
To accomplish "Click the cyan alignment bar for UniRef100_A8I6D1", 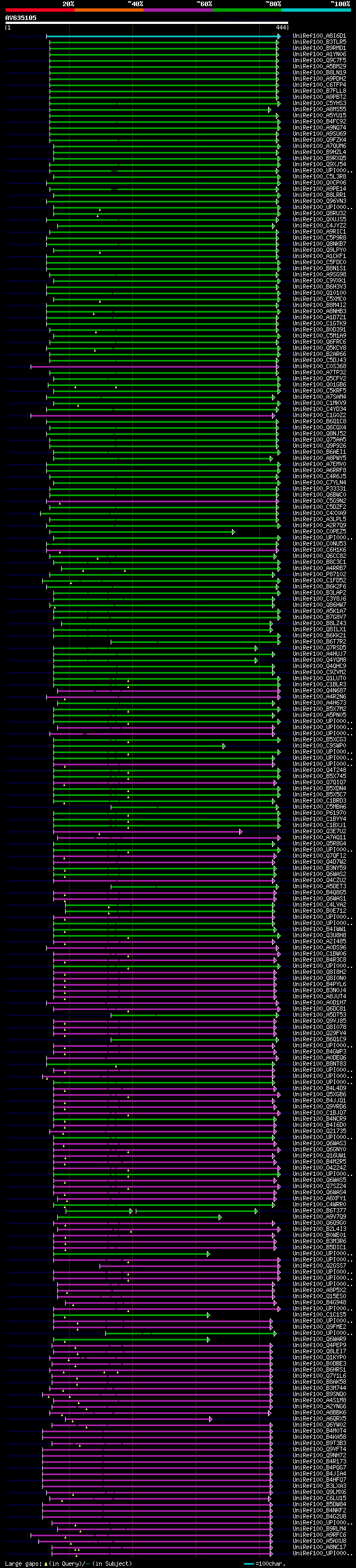I will coord(163,37).
